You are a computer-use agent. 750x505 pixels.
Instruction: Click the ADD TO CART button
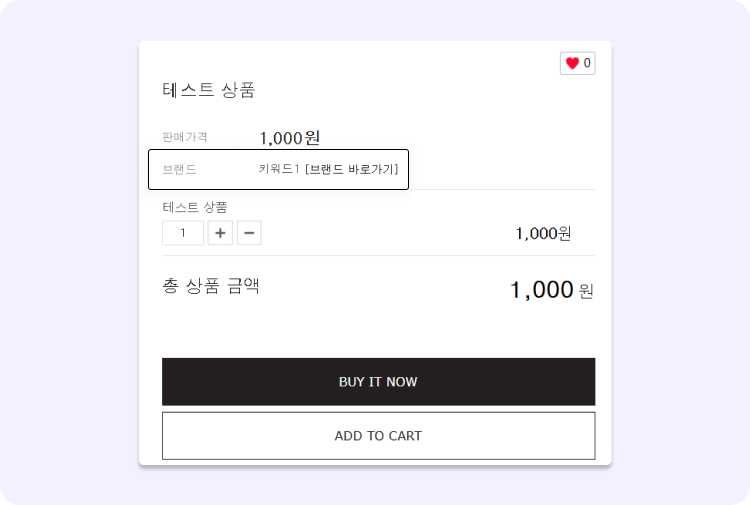[378, 436]
